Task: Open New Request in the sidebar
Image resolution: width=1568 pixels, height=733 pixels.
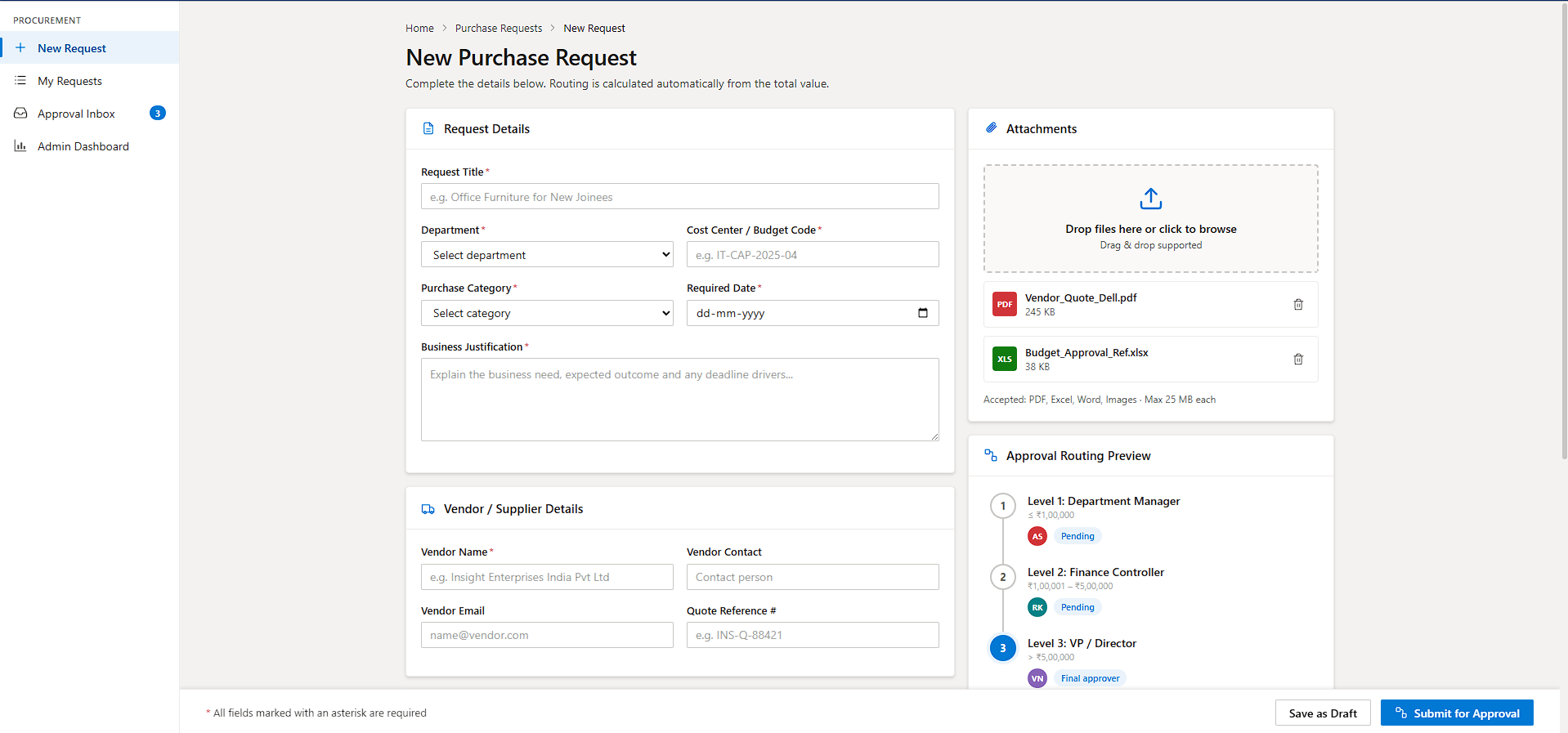Action: (x=90, y=47)
